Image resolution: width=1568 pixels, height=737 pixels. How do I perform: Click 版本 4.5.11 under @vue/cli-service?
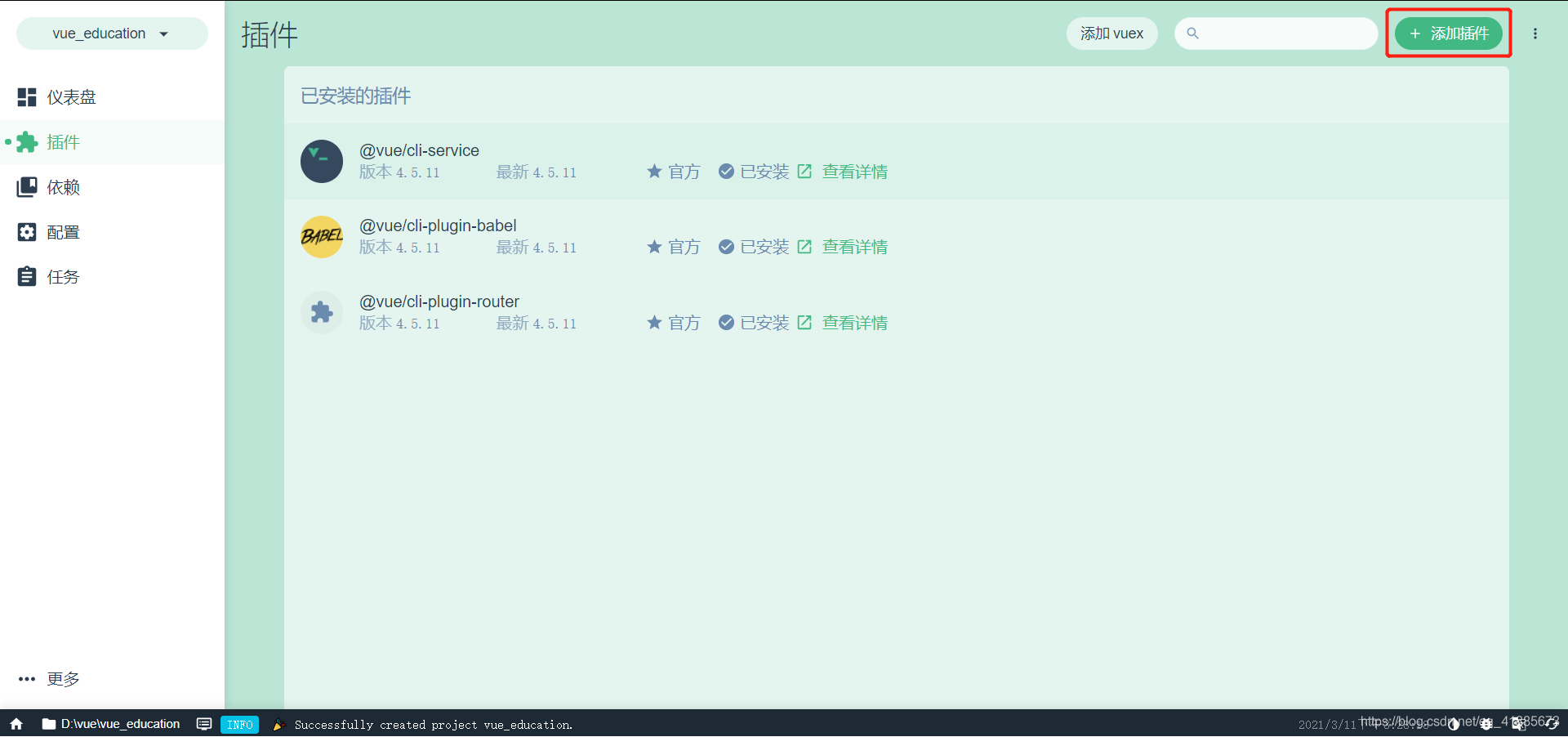coord(399,172)
